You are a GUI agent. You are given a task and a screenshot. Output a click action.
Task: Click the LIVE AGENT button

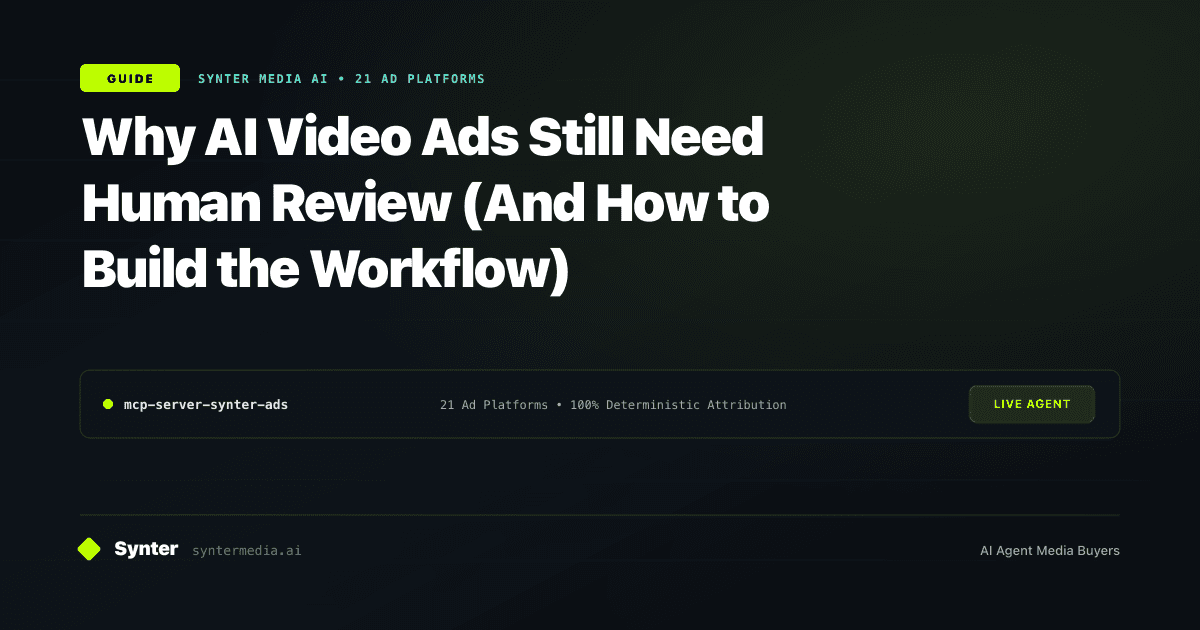1032,404
